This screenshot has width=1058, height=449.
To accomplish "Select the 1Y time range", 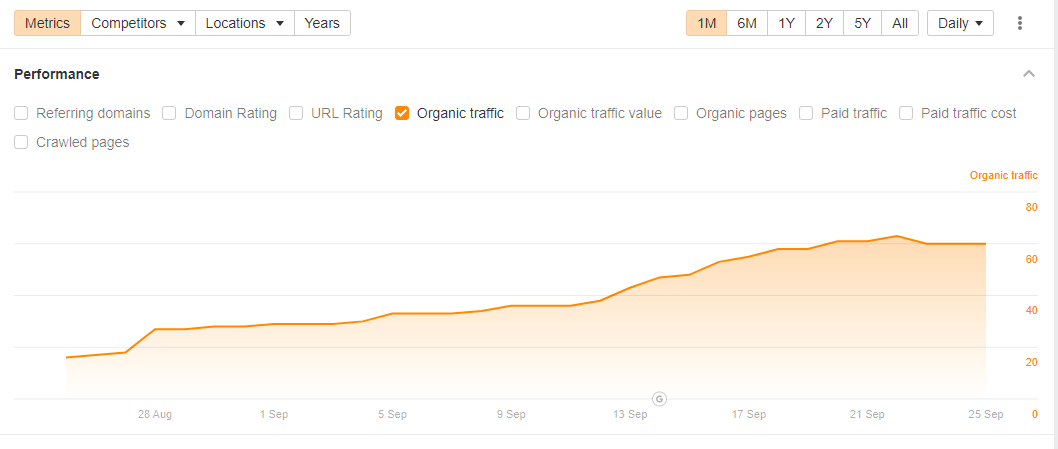I will [x=786, y=23].
